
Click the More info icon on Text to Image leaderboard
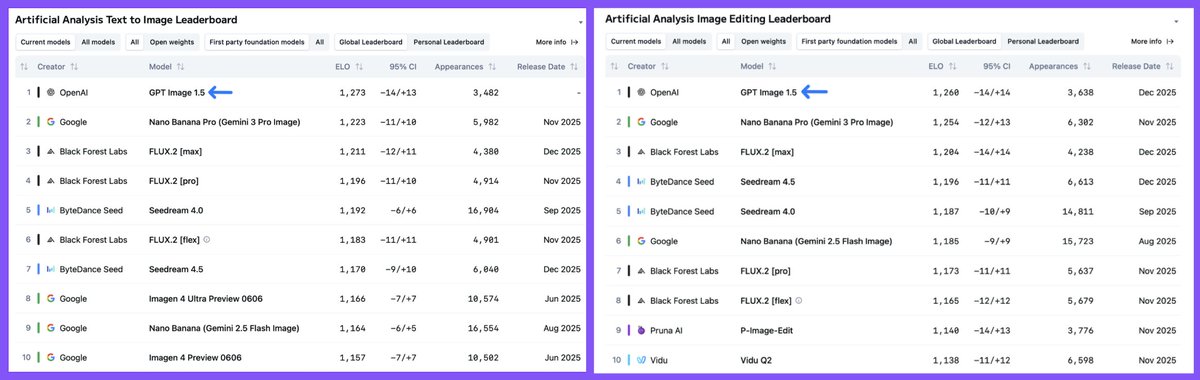point(574,42)
